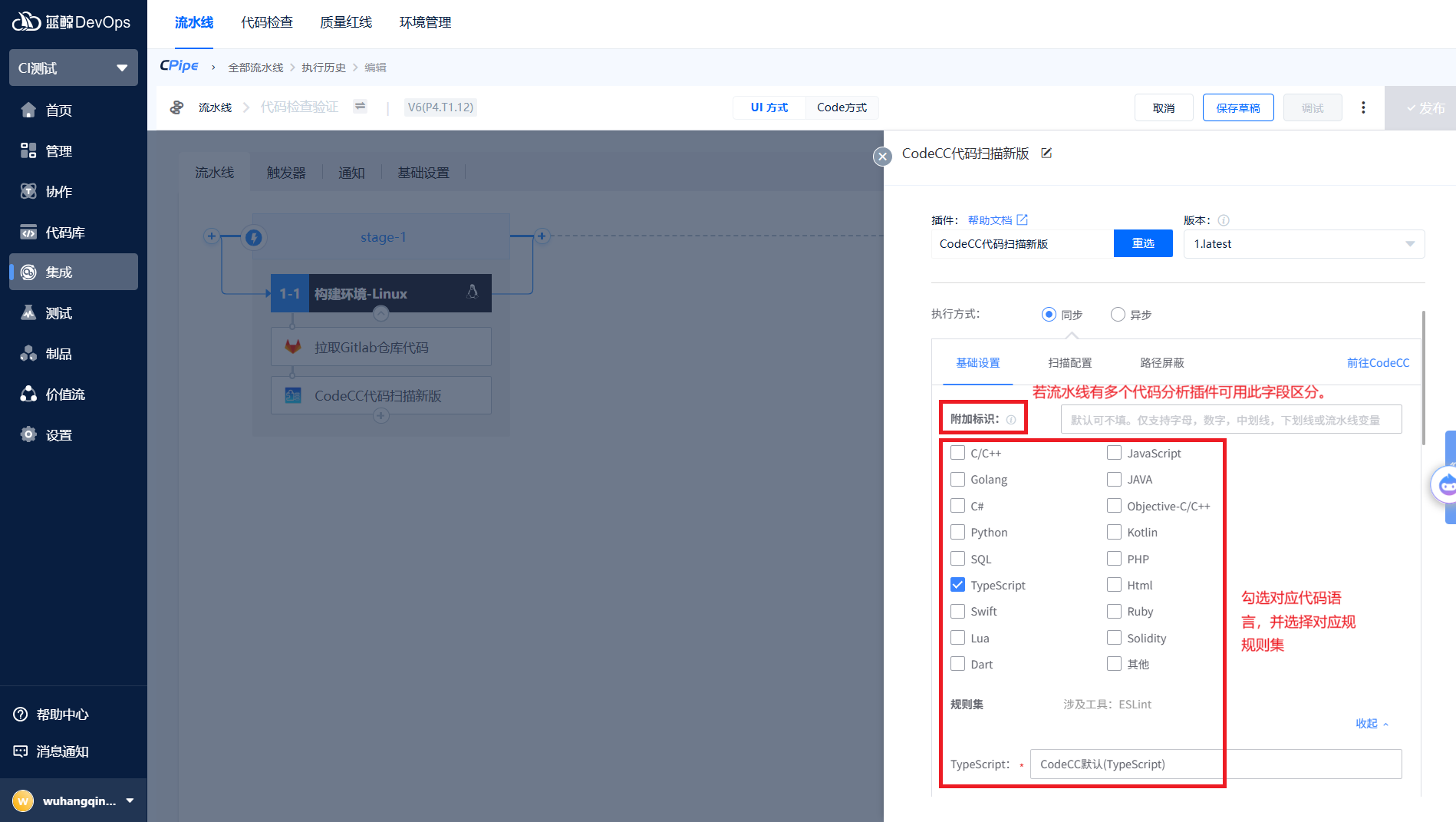Uncheck the TypeScript checkbox
This screenshot has height=822, width=1456.
coord(958,585)
